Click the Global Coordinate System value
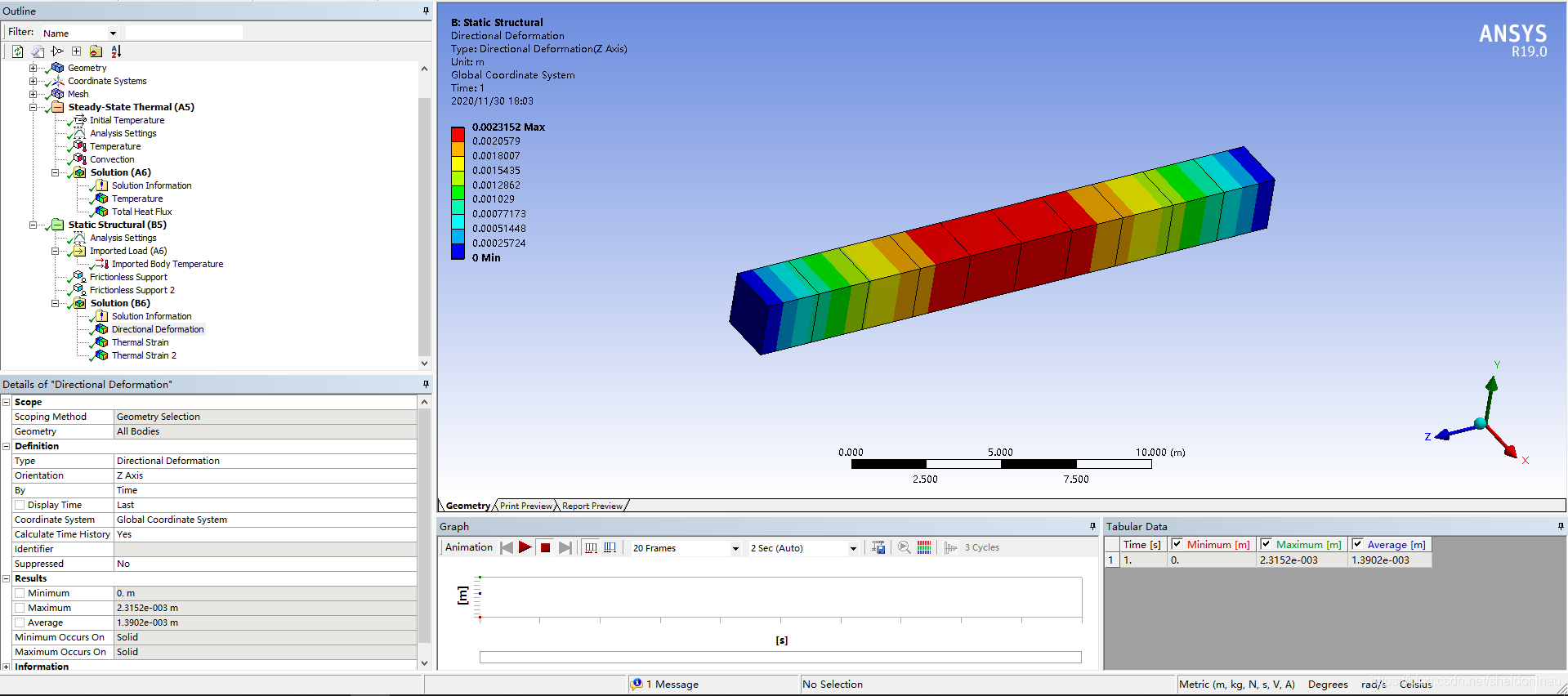The height and width of the screenshot is (696, 1568). 266,520
